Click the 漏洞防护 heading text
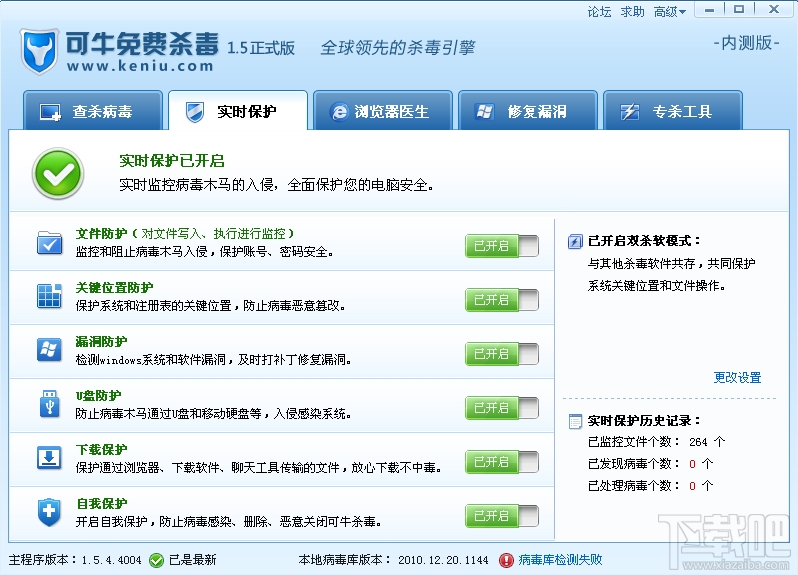This screenshot has width=798, height=575. pos(101,341)
